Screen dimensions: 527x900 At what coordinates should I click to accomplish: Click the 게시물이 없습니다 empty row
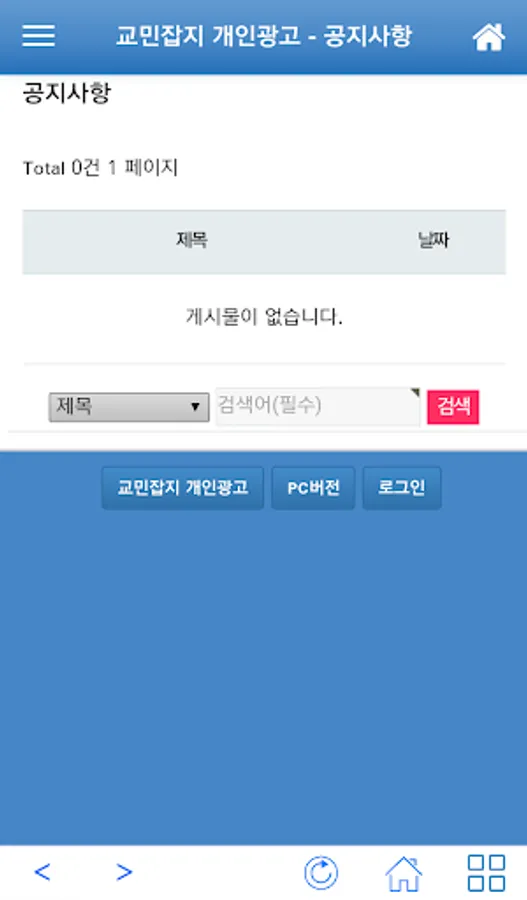264,317
